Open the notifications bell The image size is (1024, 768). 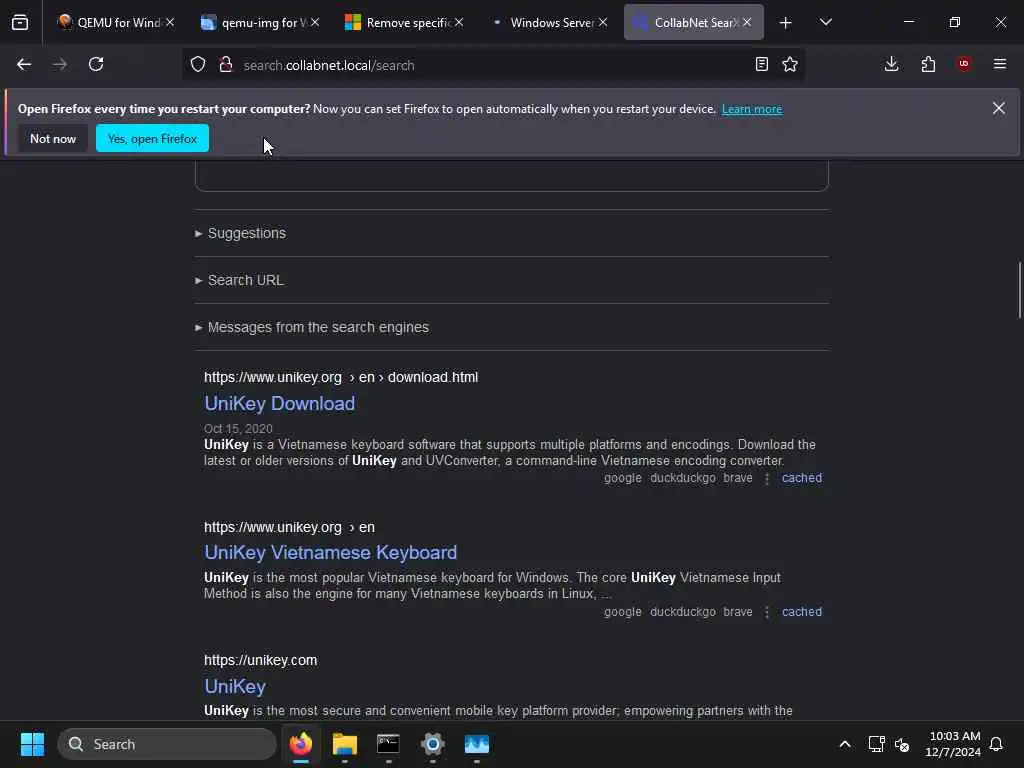click(x=997, y=744)
